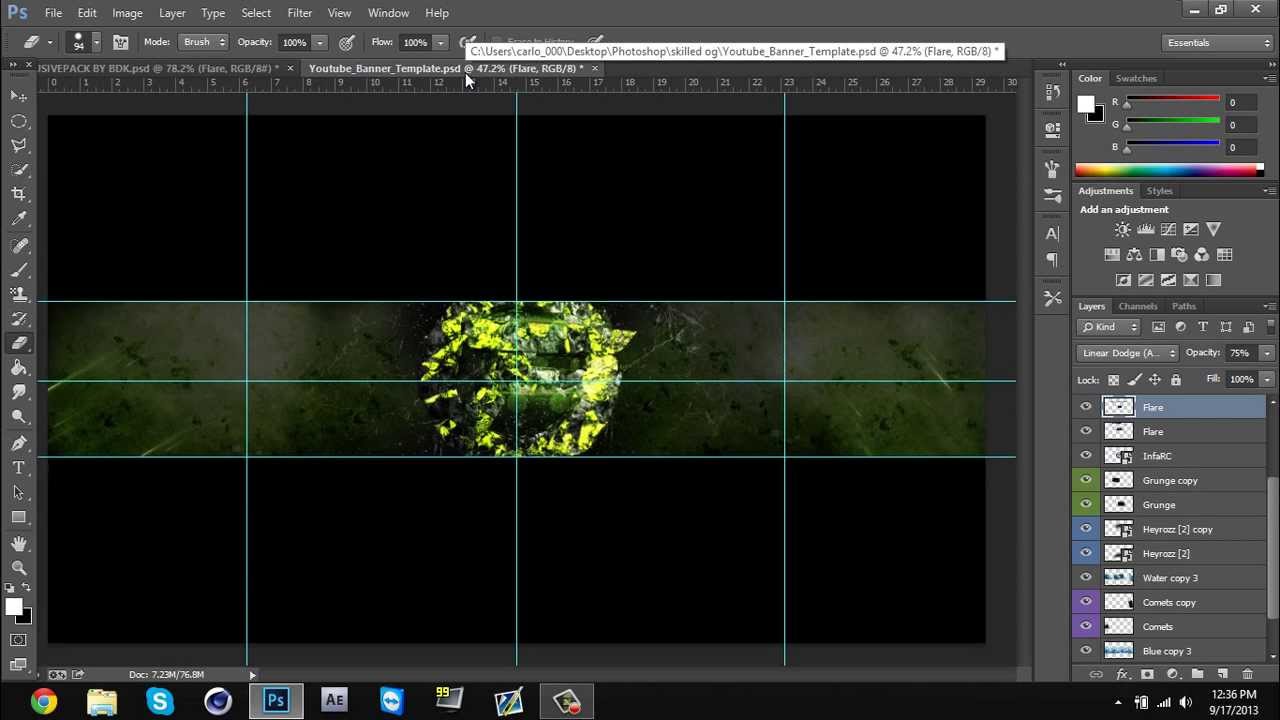This screenshot has height=720, width=1280.
Task: Select the Clone Stamp tool
Action: click(19, 294)
